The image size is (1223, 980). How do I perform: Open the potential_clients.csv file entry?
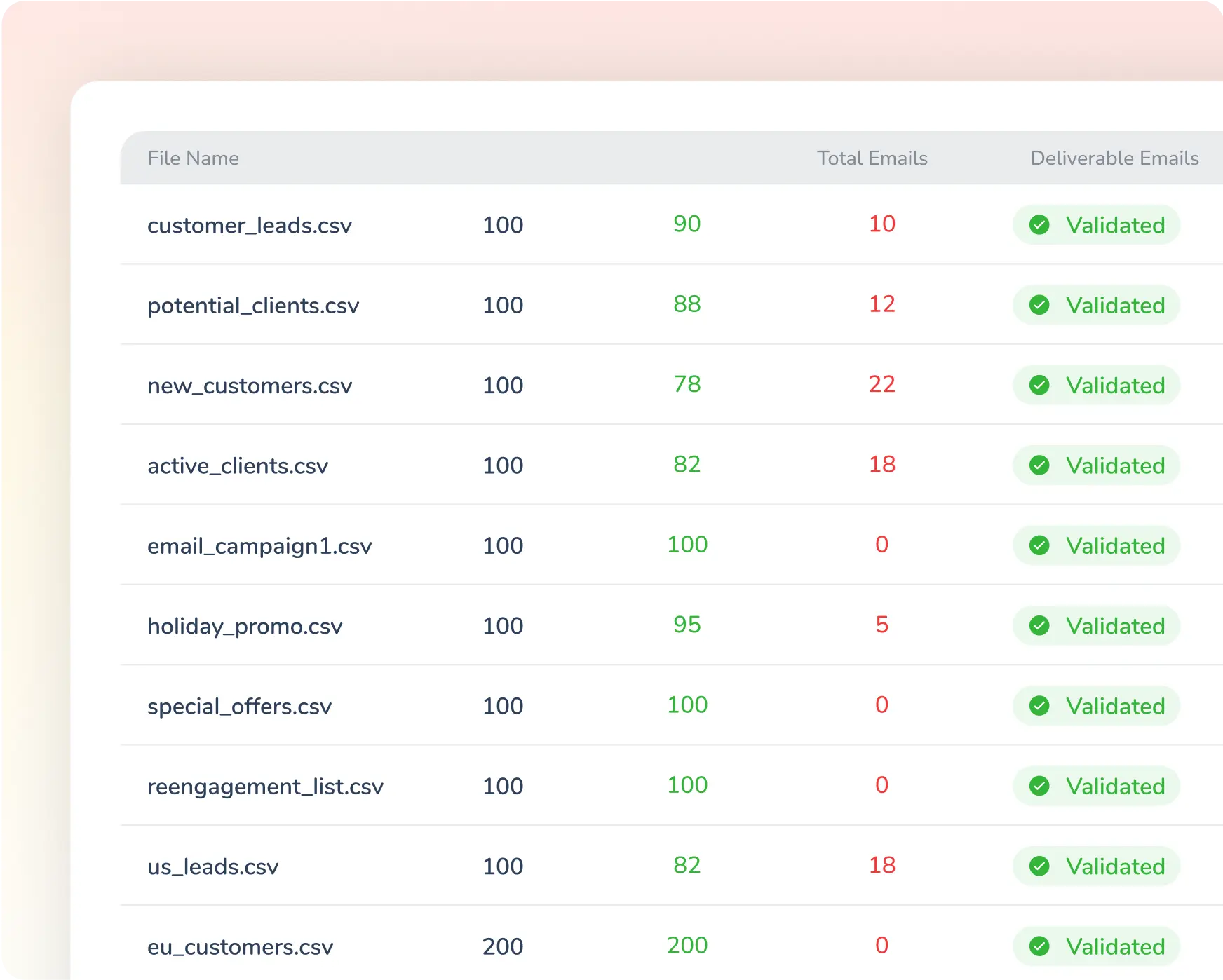(252, 306)
